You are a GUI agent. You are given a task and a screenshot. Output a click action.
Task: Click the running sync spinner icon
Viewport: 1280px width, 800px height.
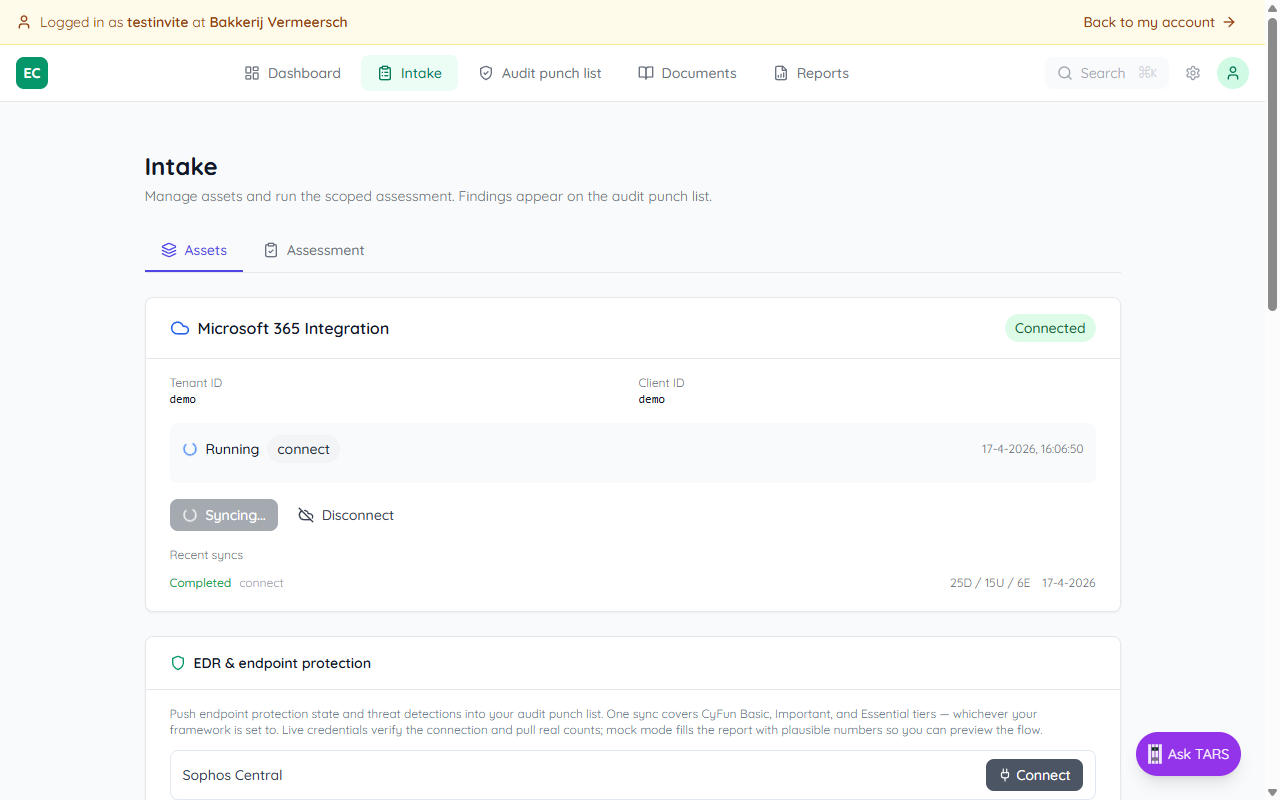click(190, 449)
